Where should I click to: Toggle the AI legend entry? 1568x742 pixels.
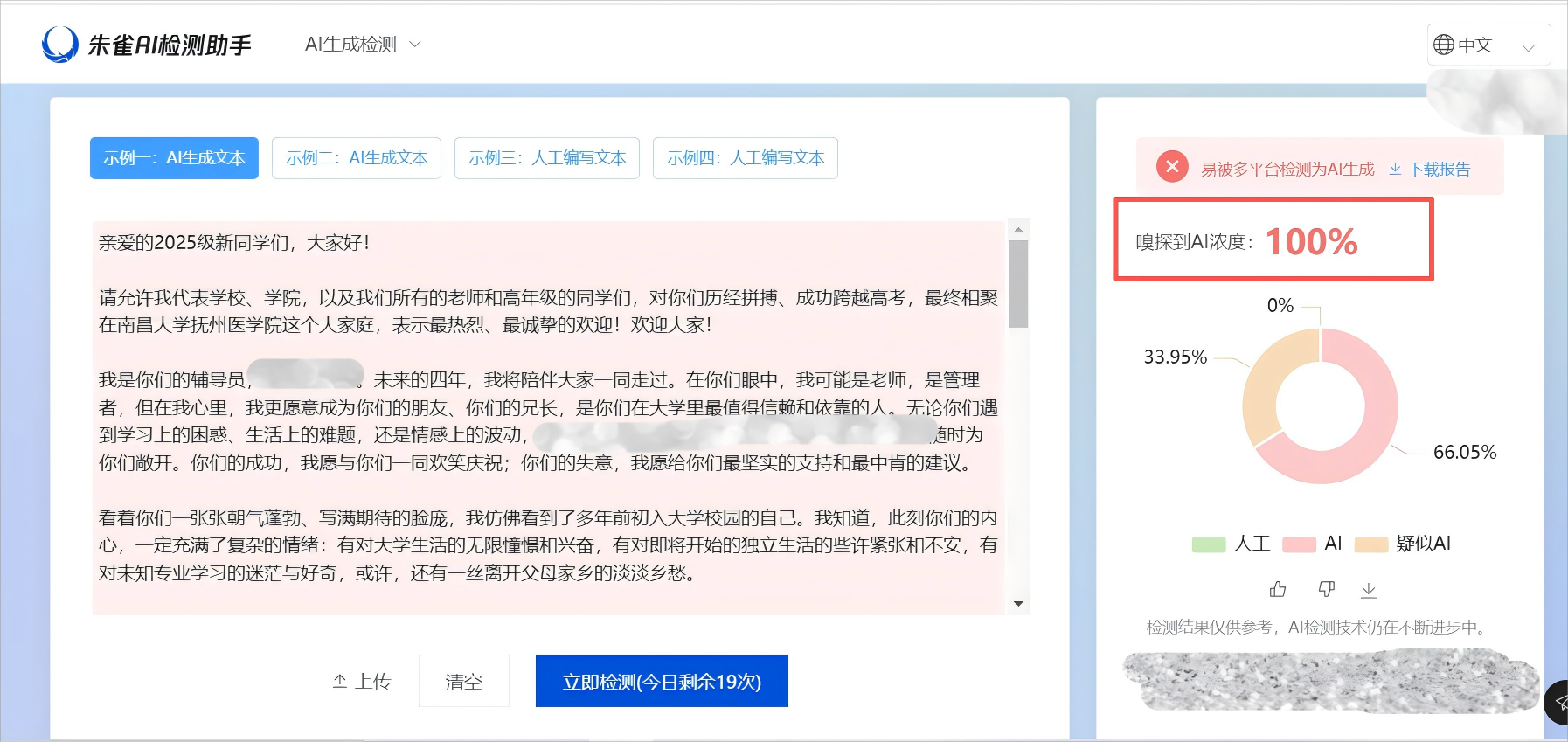(1312, 544)
